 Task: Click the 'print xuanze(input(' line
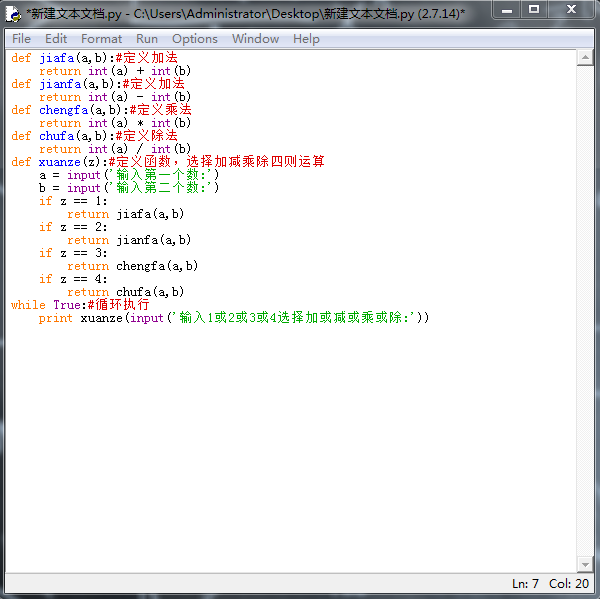(234, 318)
